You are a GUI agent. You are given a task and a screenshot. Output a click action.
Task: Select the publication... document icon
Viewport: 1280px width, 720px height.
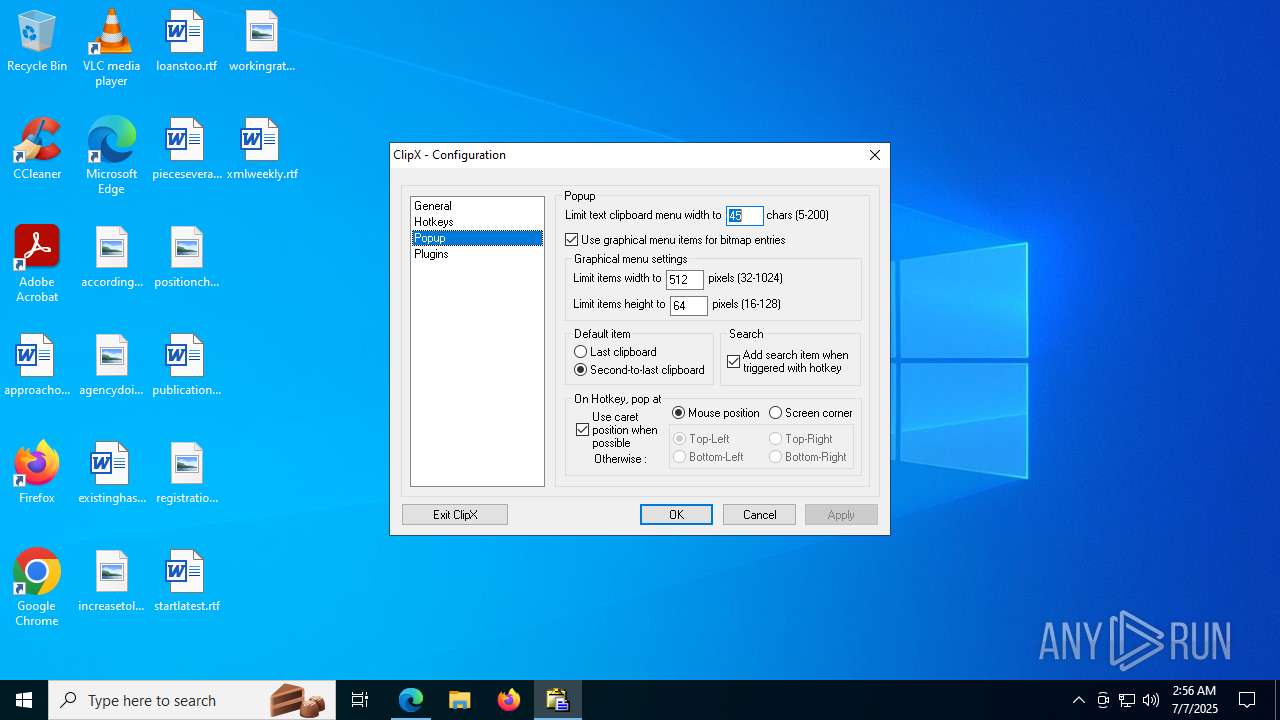[x=186, y=366]
